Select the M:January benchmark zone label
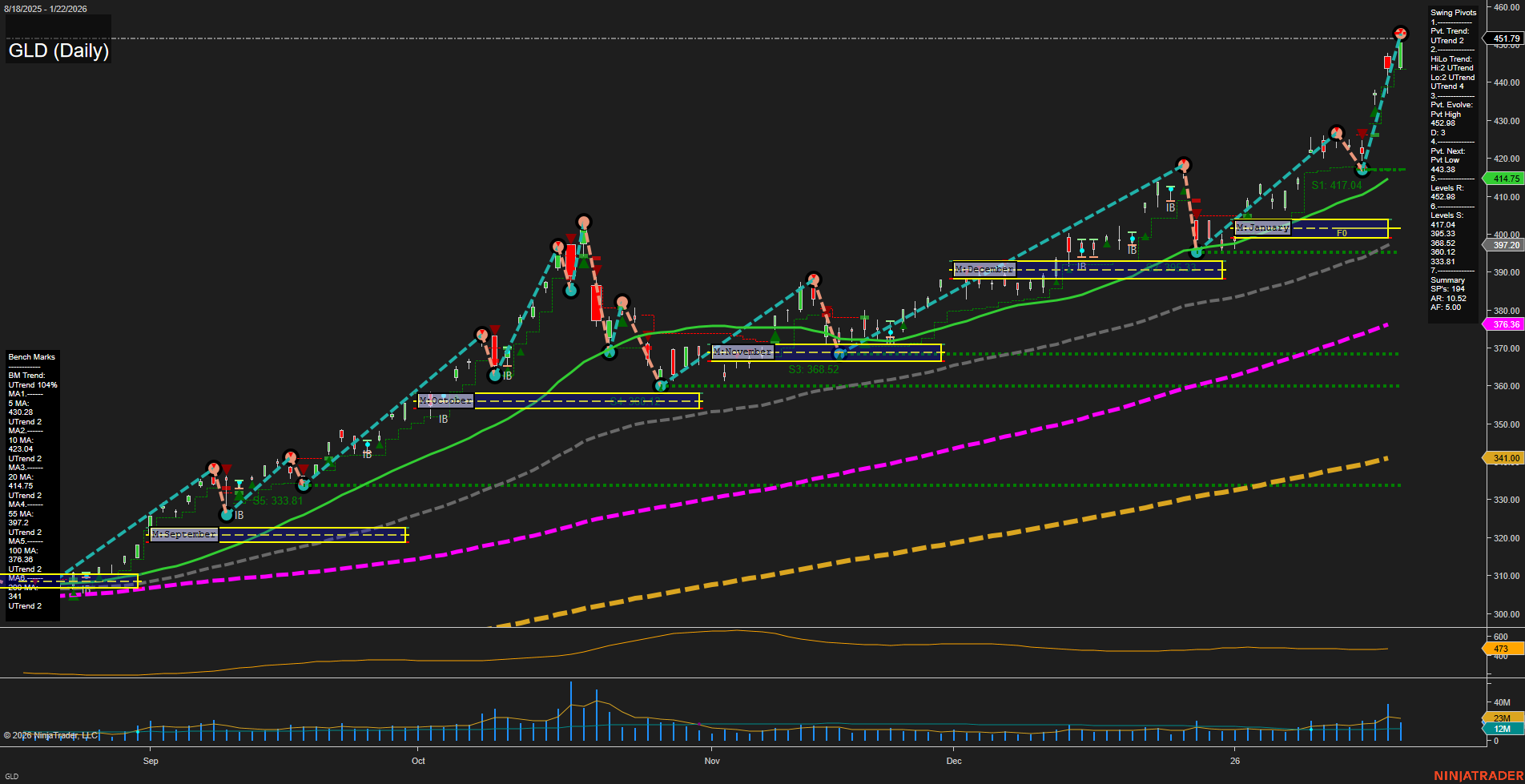Image resolution: width=1525 pixels, height=784 pixels. click(x=1263, y=227)
